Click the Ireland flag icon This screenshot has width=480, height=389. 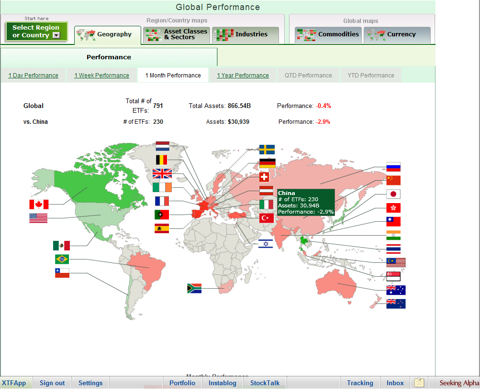162,187
